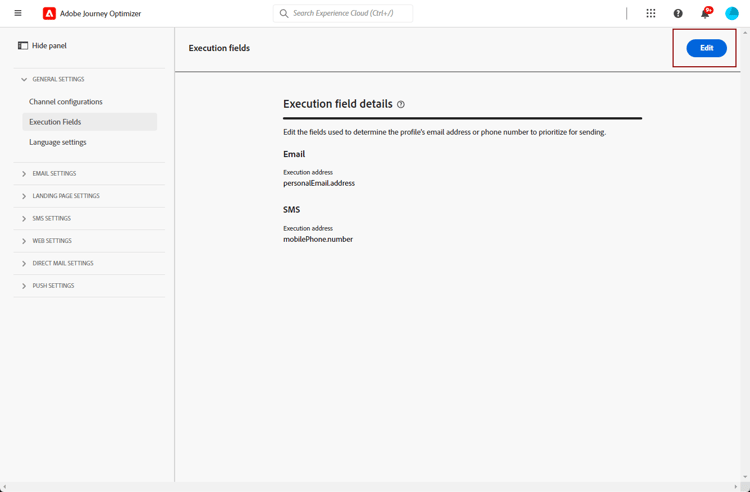Open the app switcher grid
Image resolution: width=750 pixels, height=492 pixels.
tap(651, 13)
